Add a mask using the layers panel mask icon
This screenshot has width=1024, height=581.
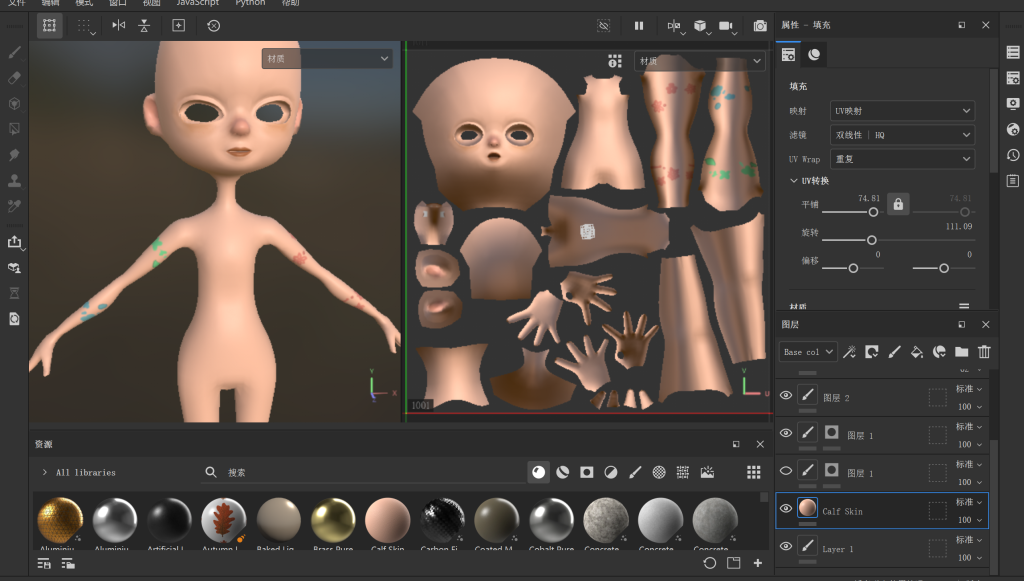click(x=872, y=352)
